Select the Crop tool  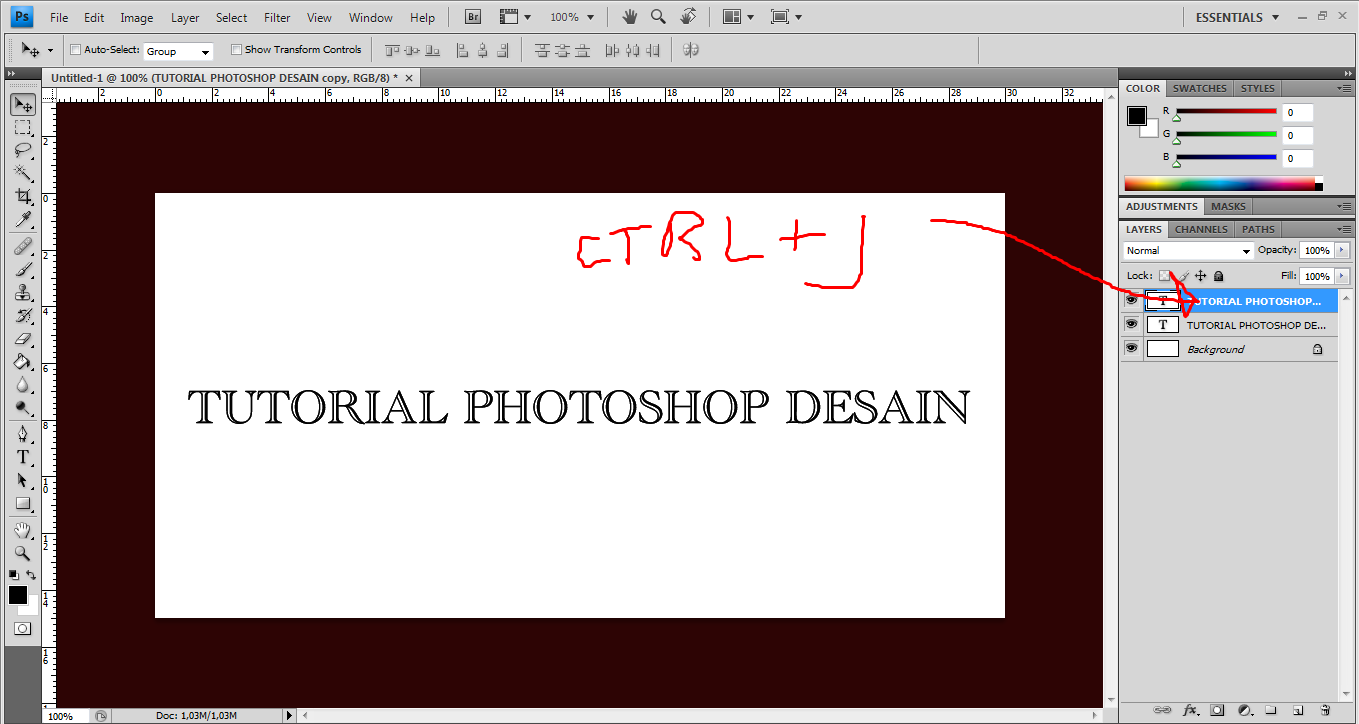pos(23,197)
